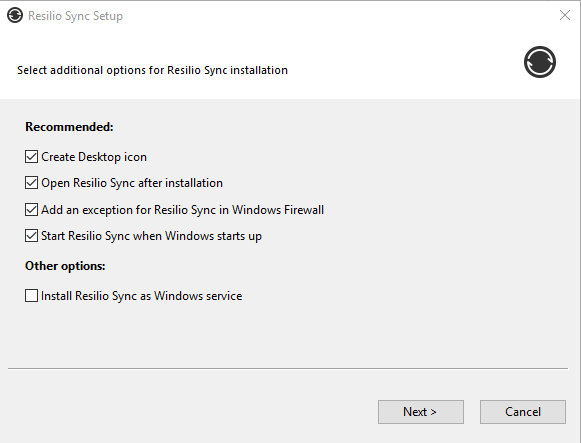581x443 pixels.
Task: Disable the Windows Firewall exception checkbox
Action: click(31, 210)
